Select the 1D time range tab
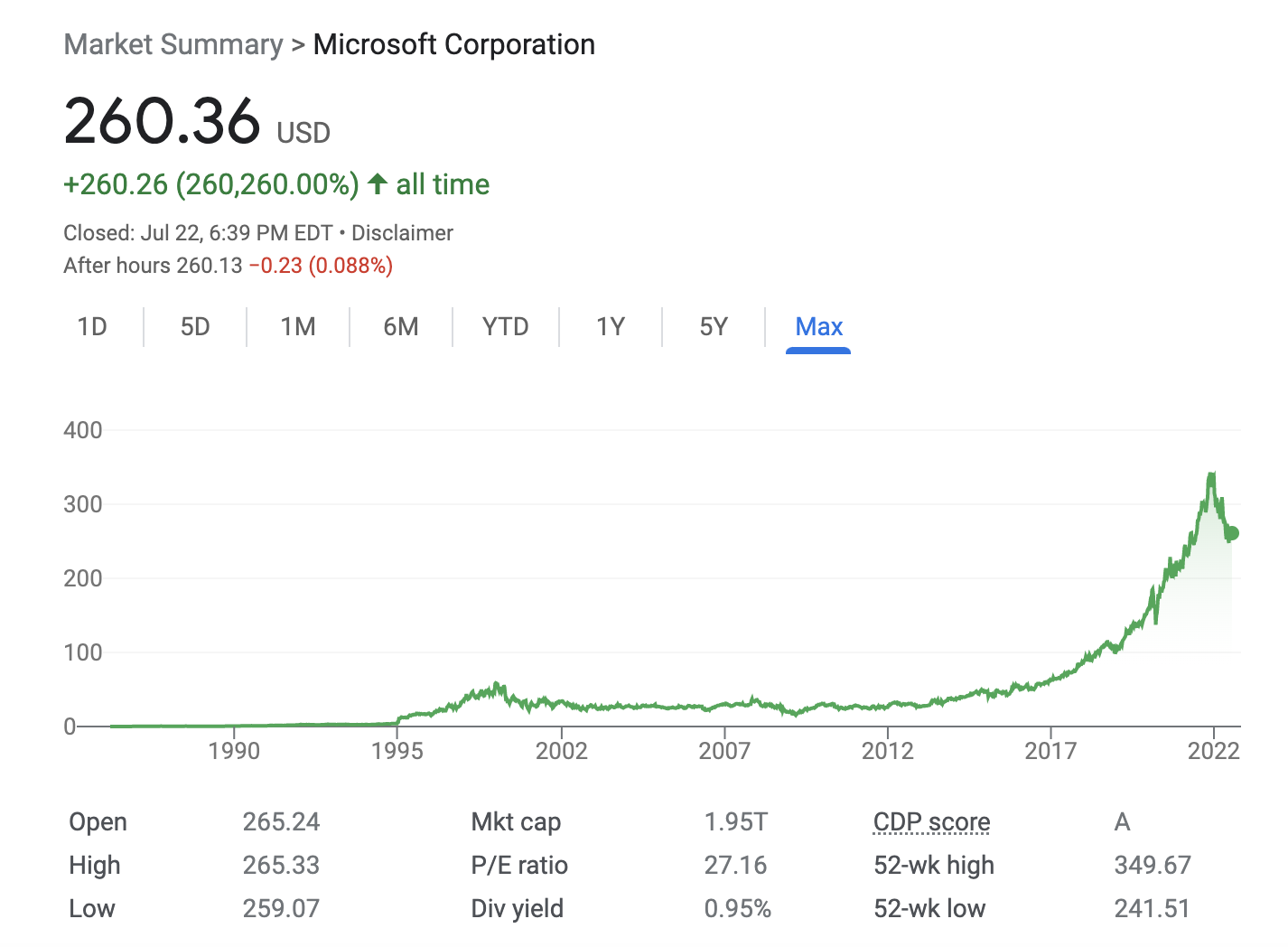 coord(92,326)
